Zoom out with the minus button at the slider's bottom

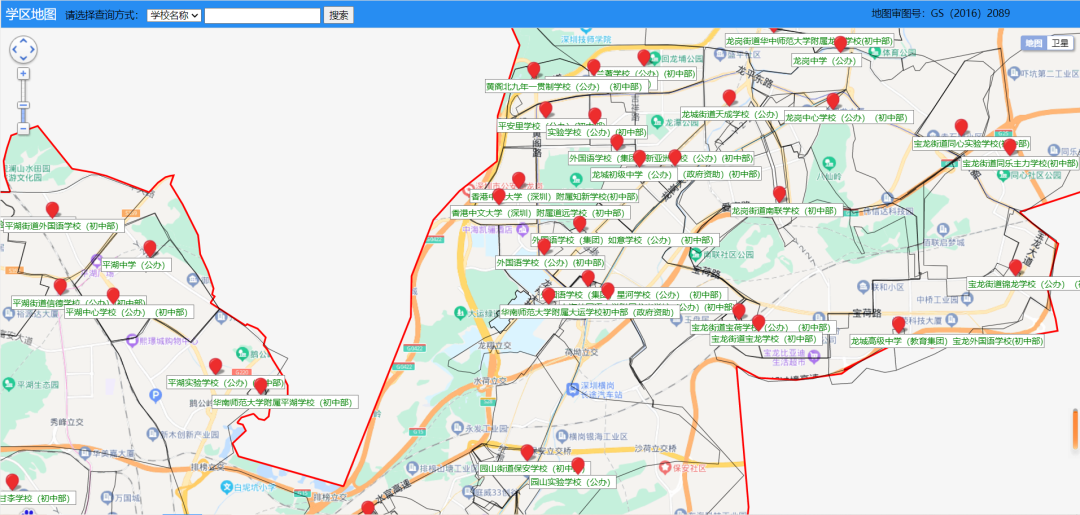(23, 128)
